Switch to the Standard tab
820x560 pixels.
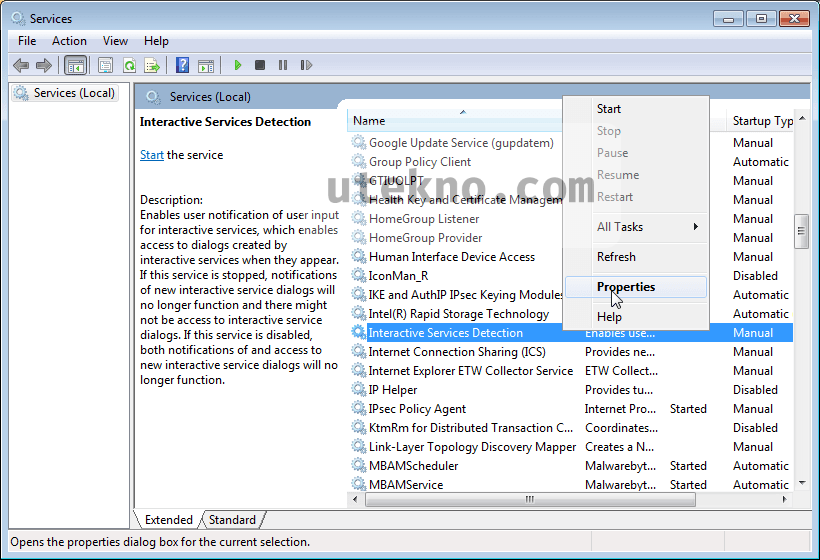pyautogui.click(x=232, y=520)
